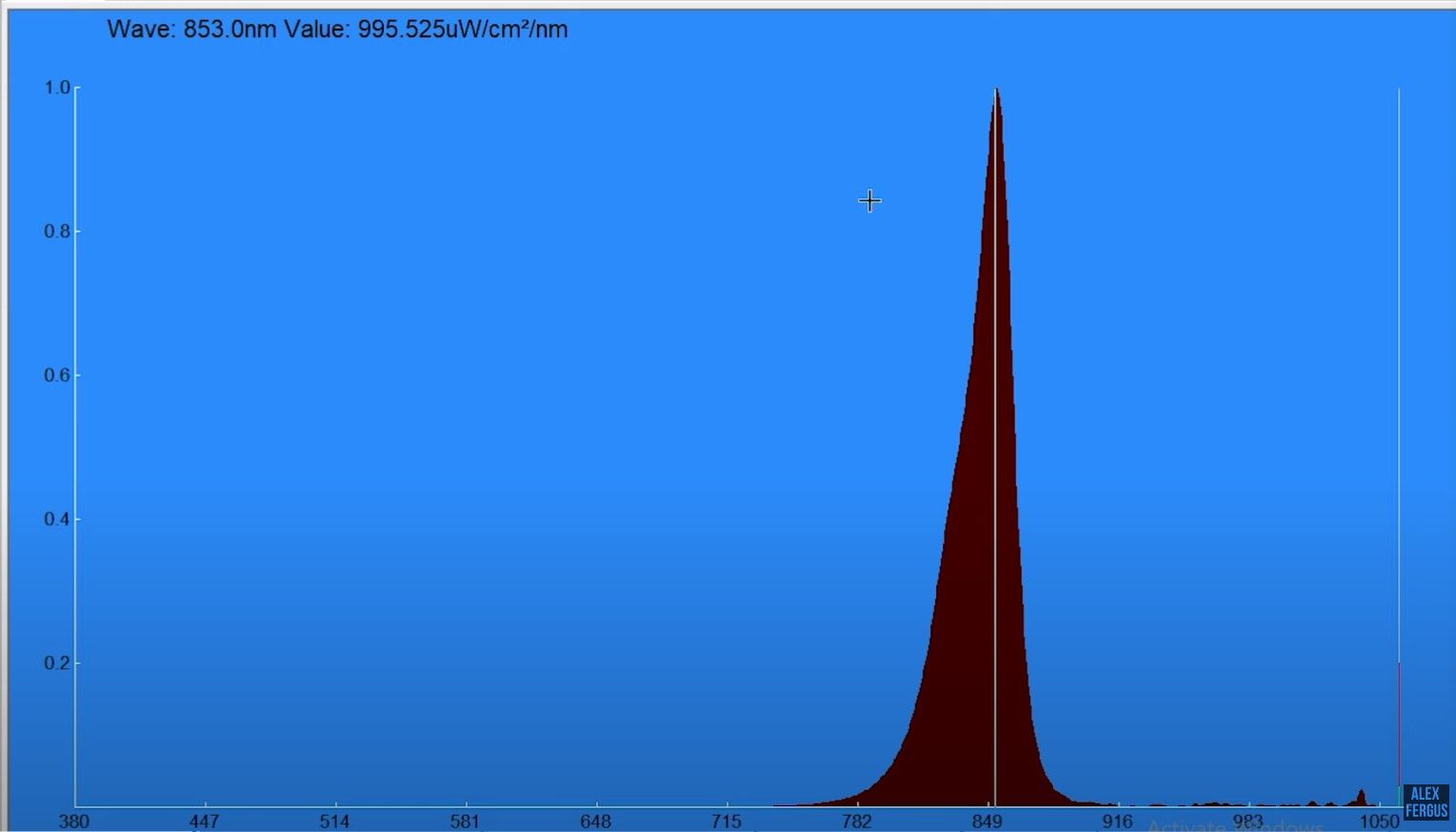Click the 1.0 y-axis label
The height and width of the screenshot is (832, 1456).
tap(56, 87)
